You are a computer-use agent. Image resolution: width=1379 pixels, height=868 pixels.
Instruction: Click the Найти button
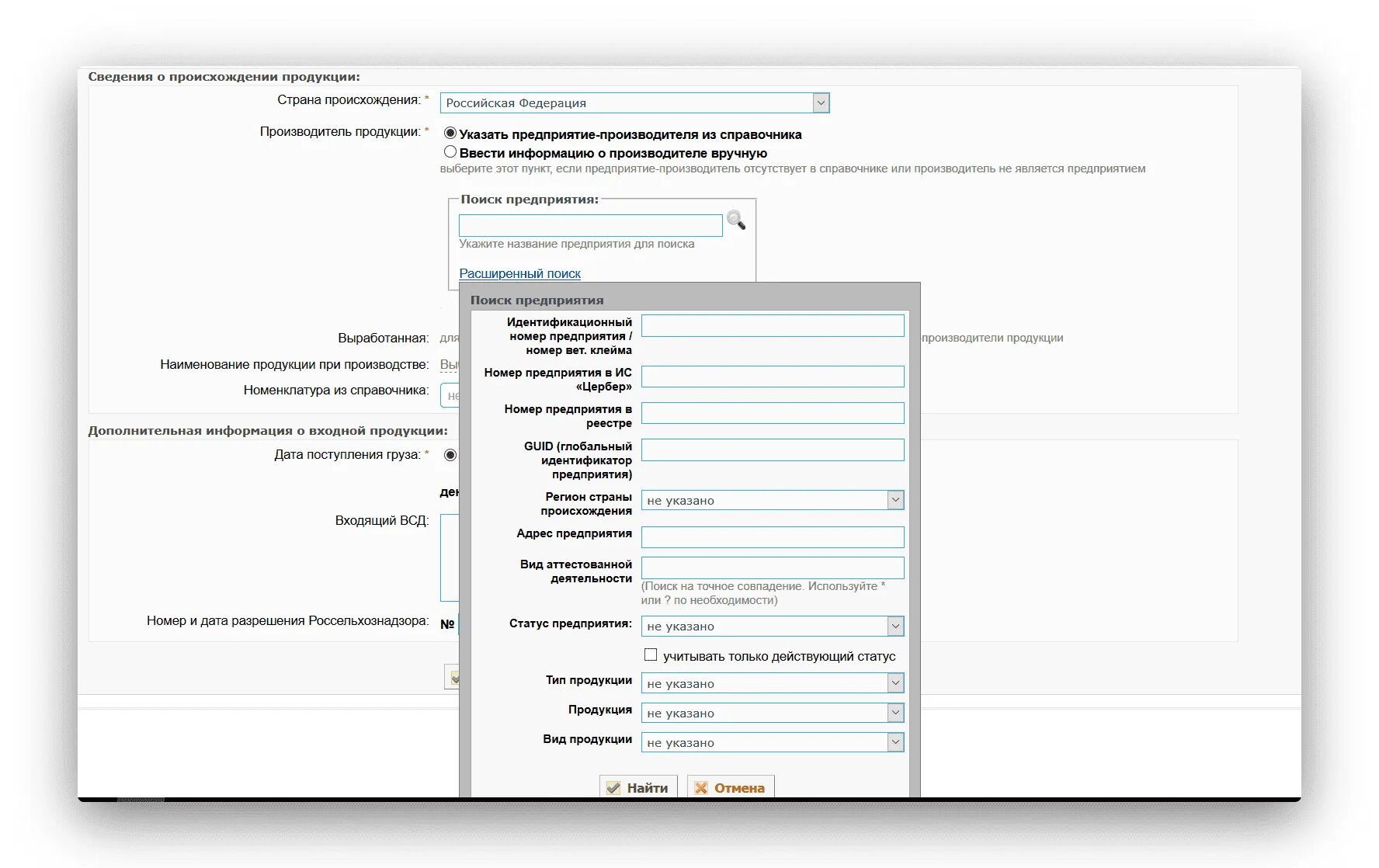click(x=638, y=787)
